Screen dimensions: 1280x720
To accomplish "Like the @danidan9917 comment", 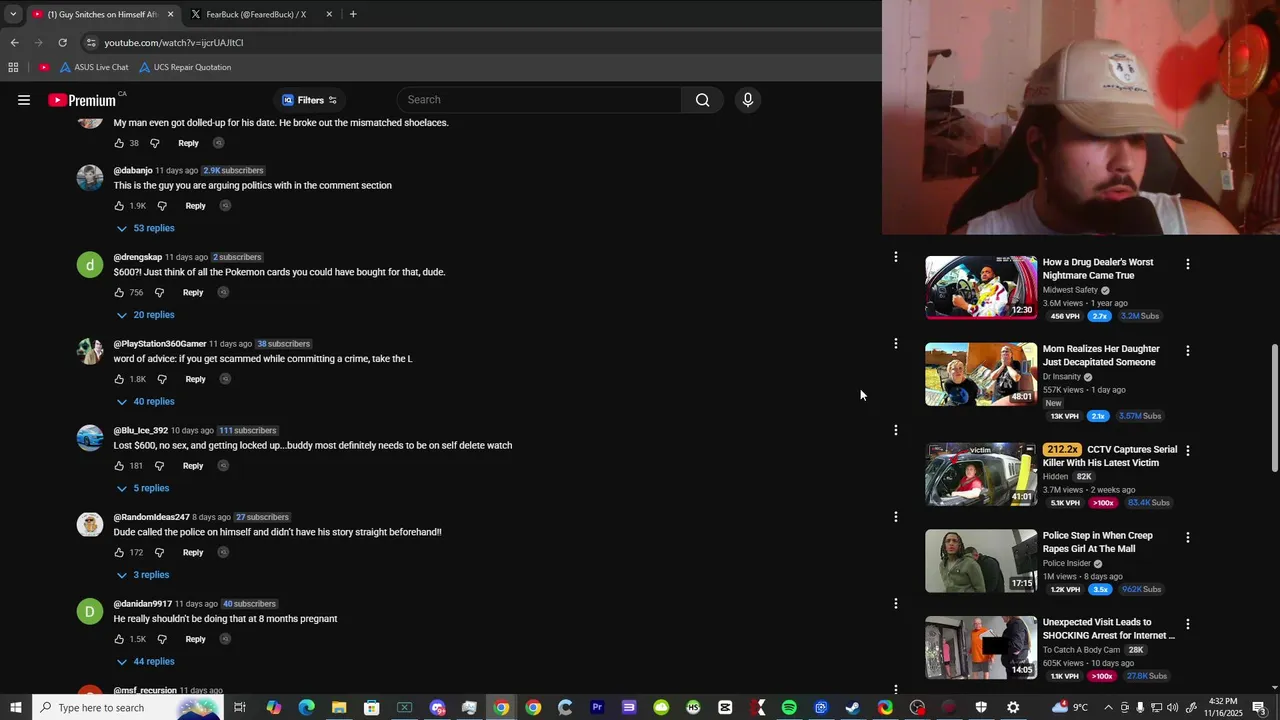I will click(x=119, y=639).
